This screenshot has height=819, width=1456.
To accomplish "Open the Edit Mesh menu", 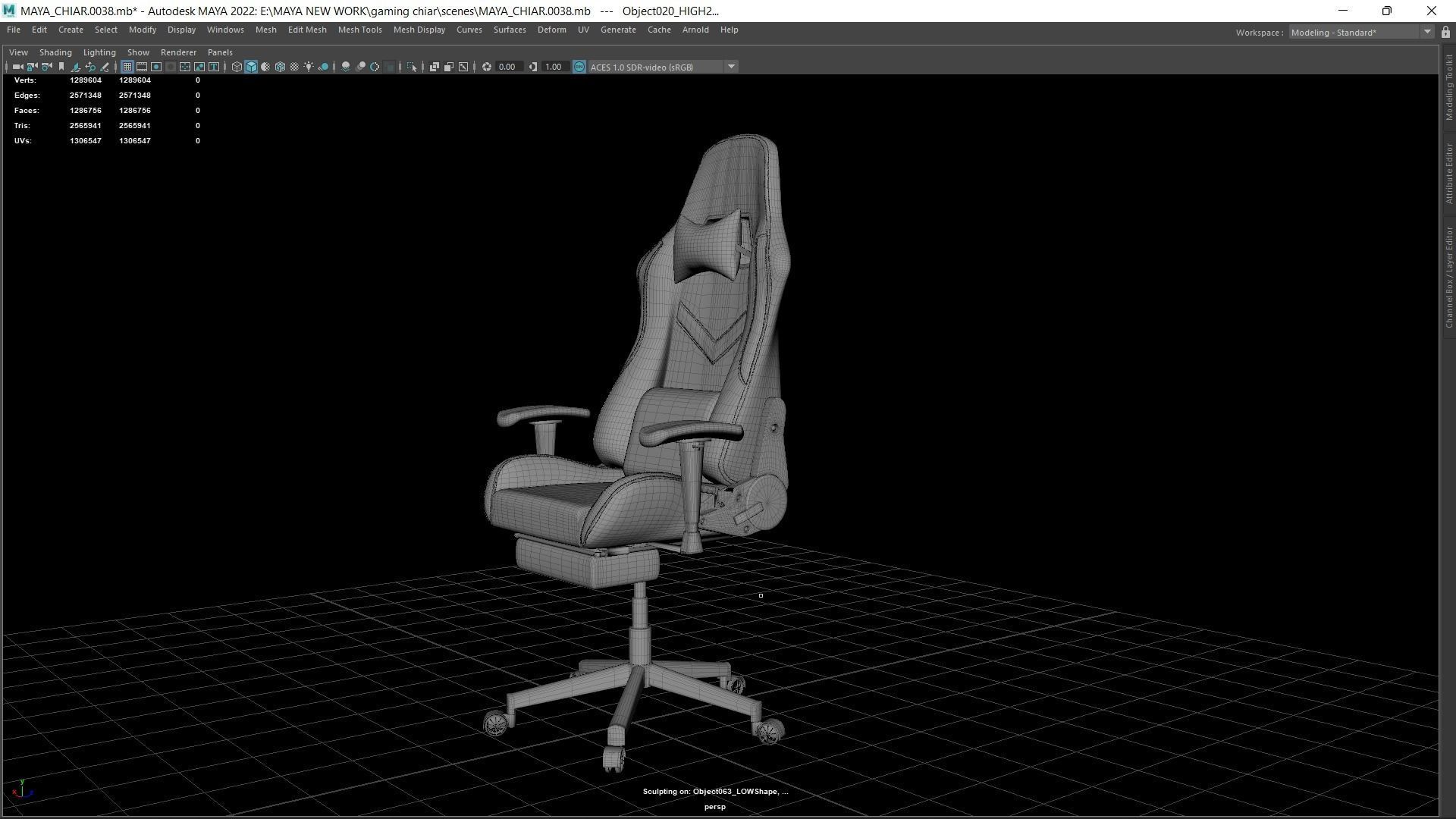I will point(307,30).
